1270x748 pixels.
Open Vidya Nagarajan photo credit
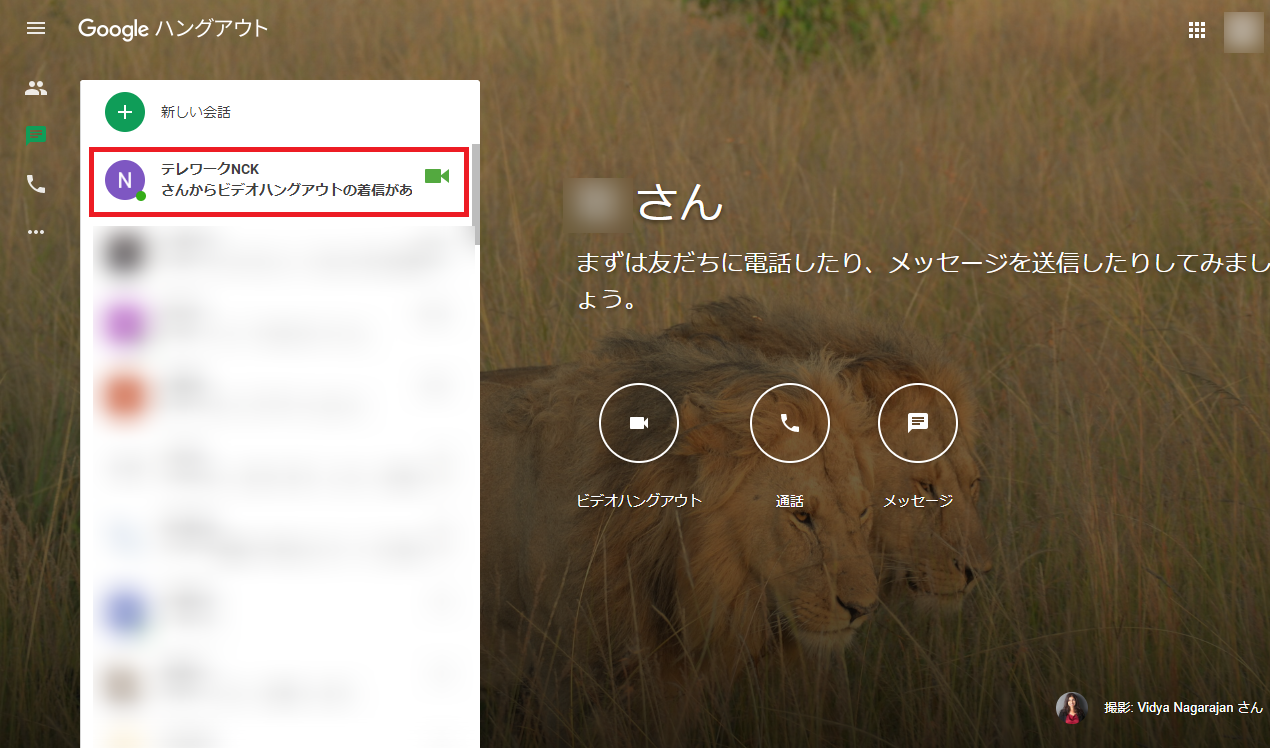coord(1183,707)
